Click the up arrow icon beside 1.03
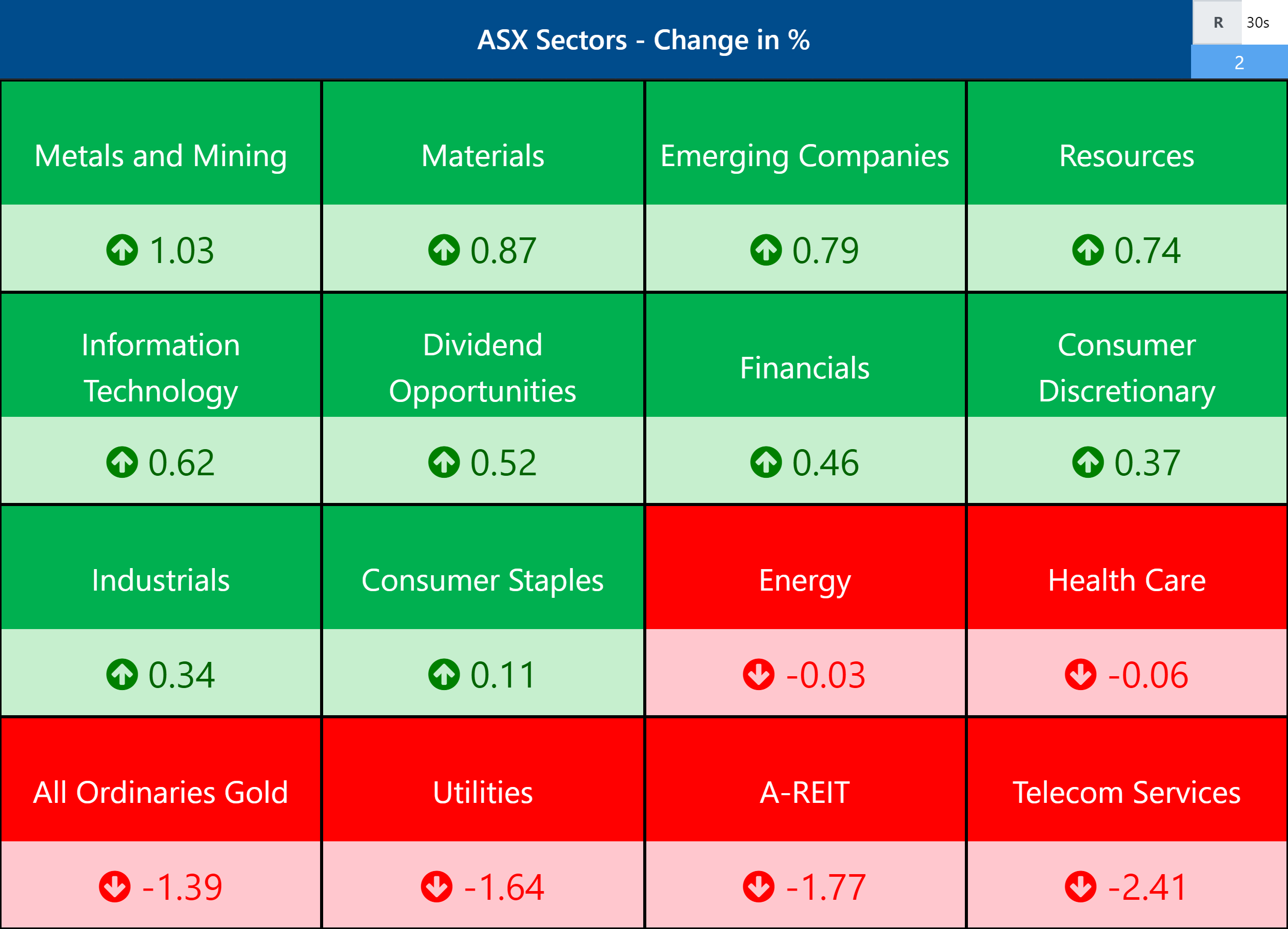 [x=122, y=250]
